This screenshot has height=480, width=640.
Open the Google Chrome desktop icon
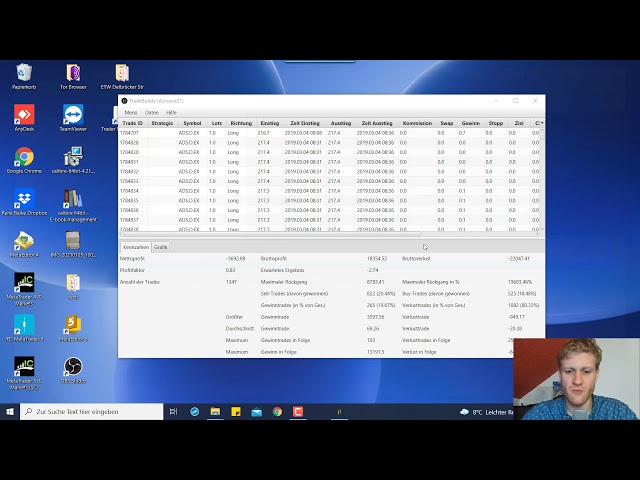24,158
